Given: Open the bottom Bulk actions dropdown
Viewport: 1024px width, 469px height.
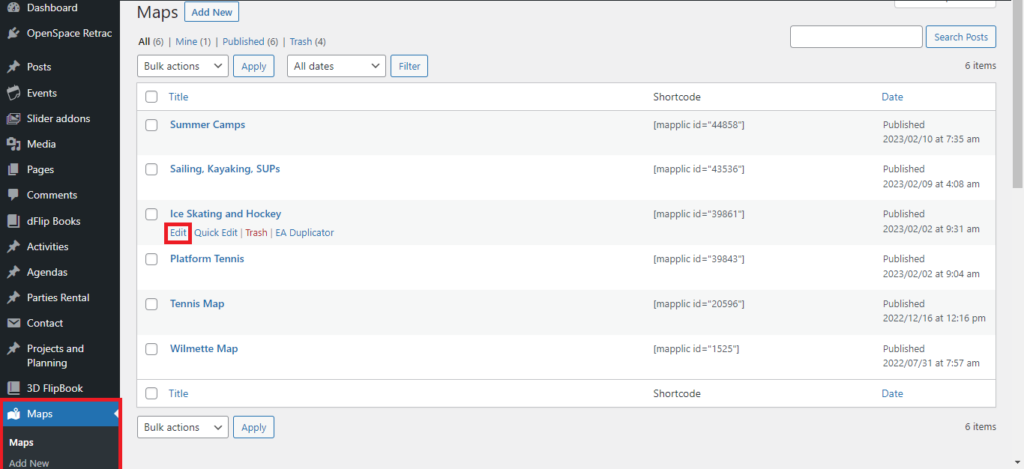Looking at the screenshot, I should [x=183, y=427].
